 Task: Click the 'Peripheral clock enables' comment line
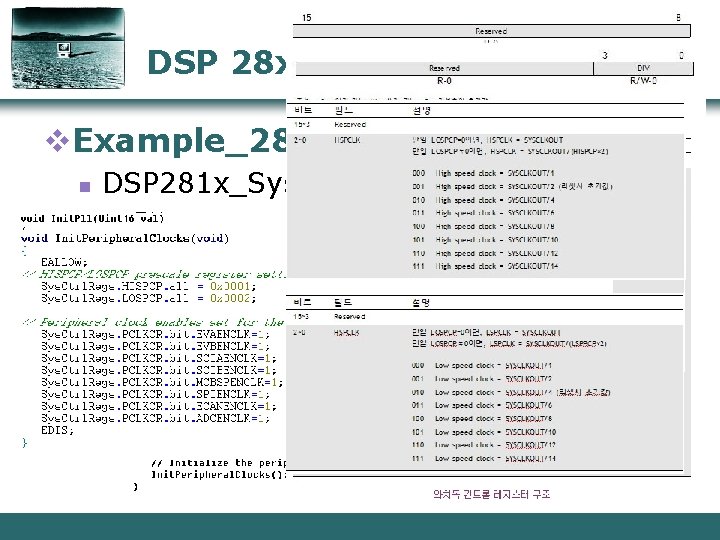154,322
